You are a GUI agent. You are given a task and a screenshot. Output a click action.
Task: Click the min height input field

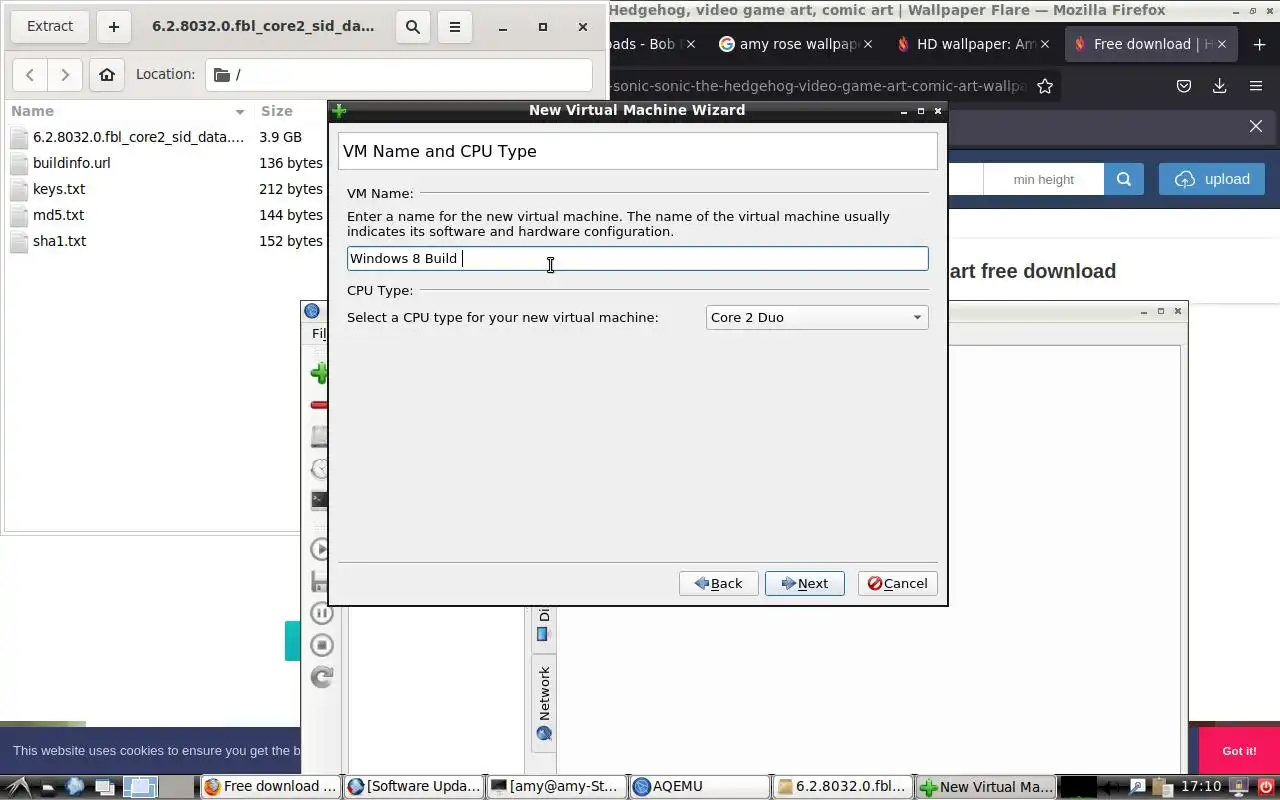tap(1043, 179)
